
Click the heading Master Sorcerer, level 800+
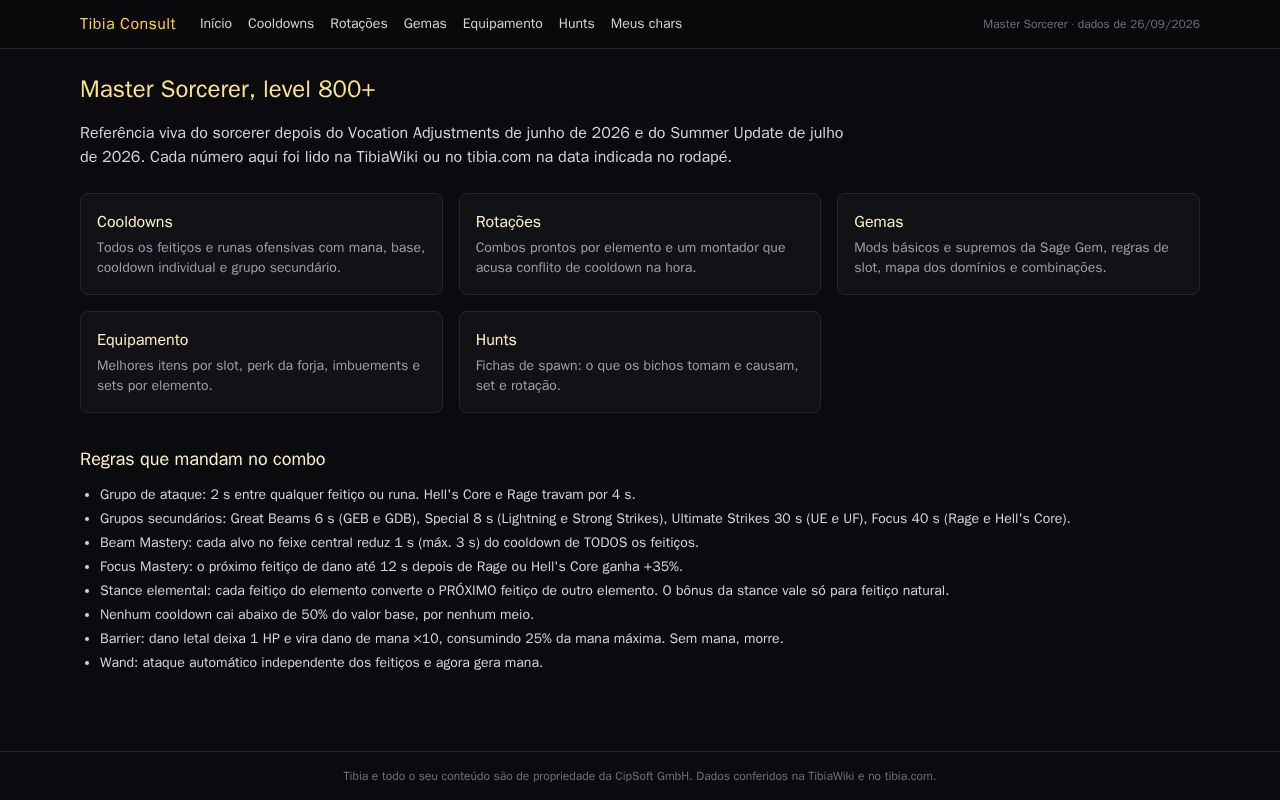[228, 90]
